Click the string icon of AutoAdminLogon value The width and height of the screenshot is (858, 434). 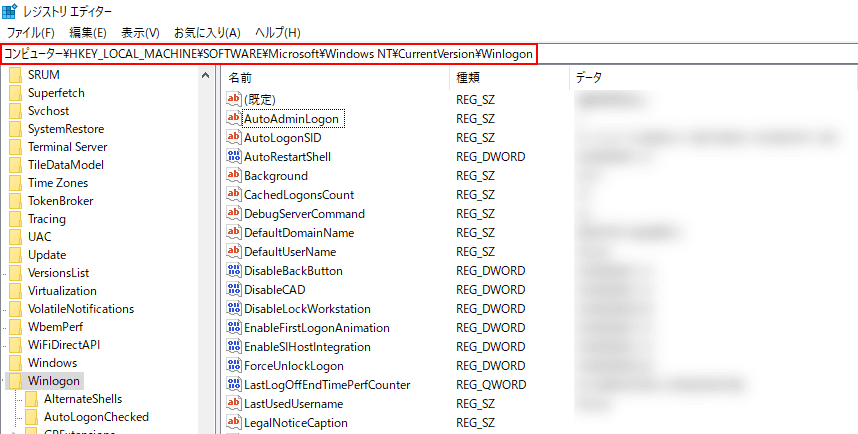point(234,118)
